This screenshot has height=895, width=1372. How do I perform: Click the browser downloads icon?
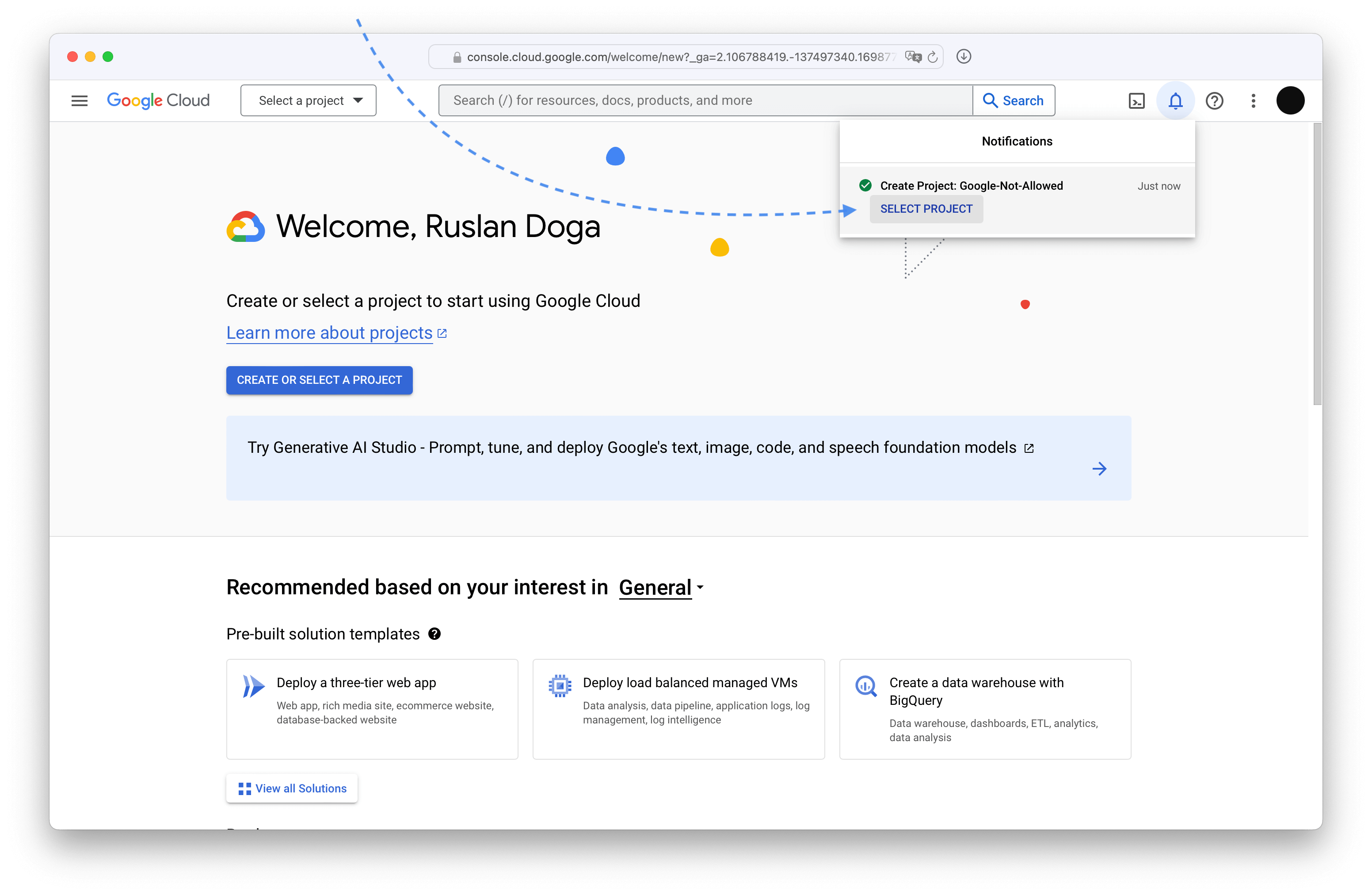coord(963,57)
